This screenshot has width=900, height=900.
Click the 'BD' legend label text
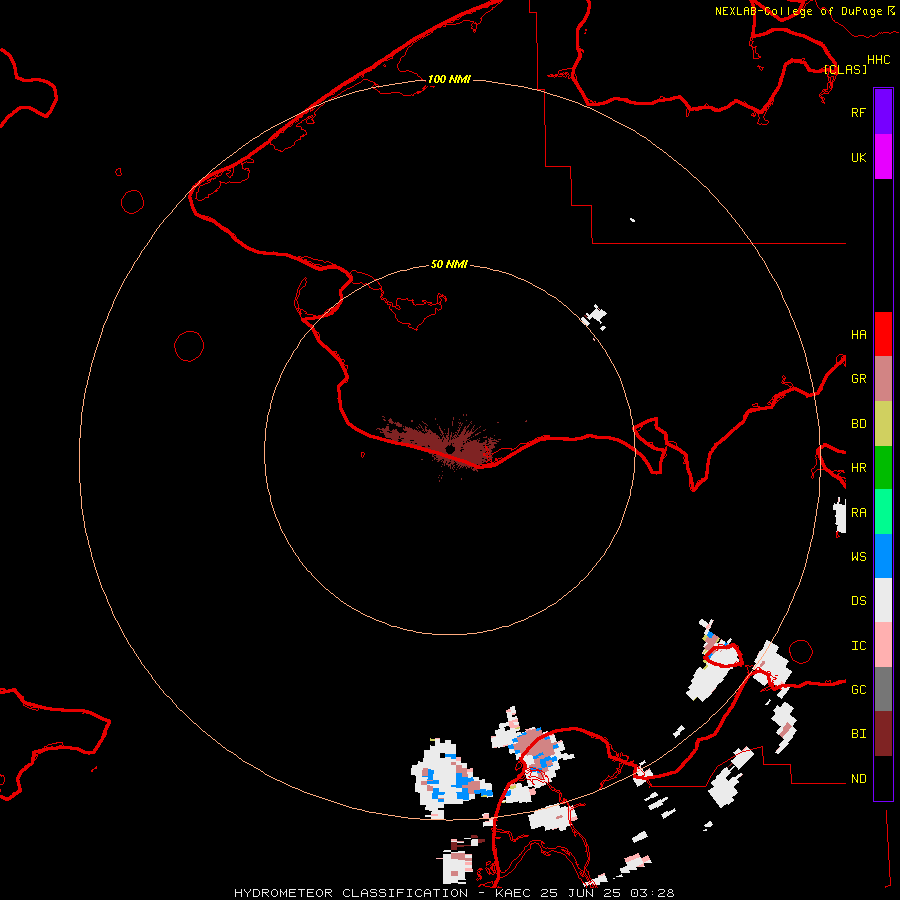(858, 424)
